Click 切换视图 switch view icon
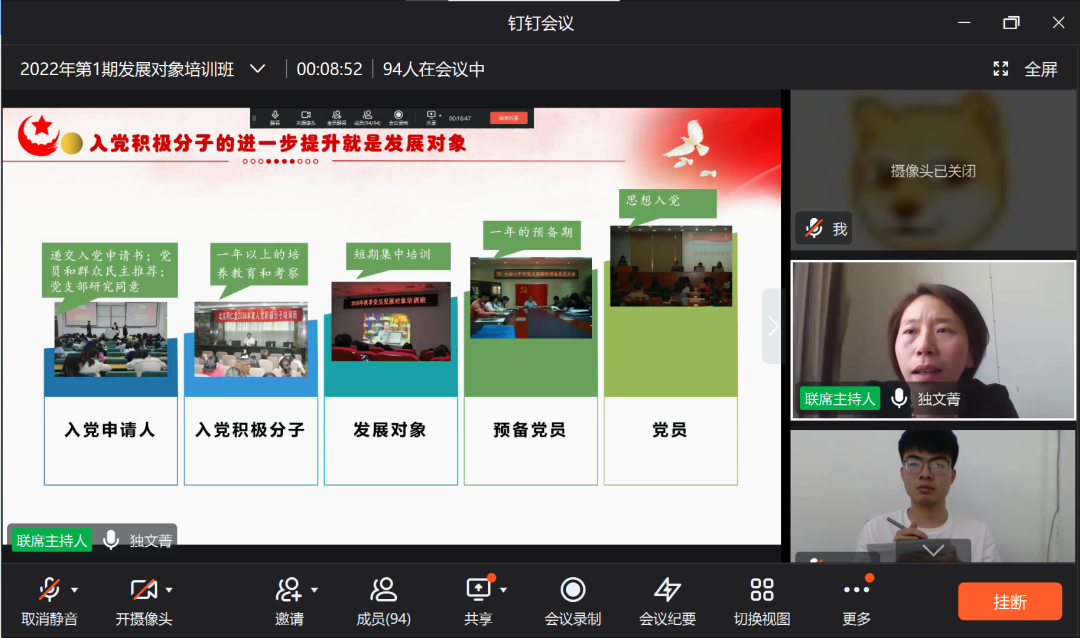The width and height of the screenshot is (1080, 638). point(762,590)
